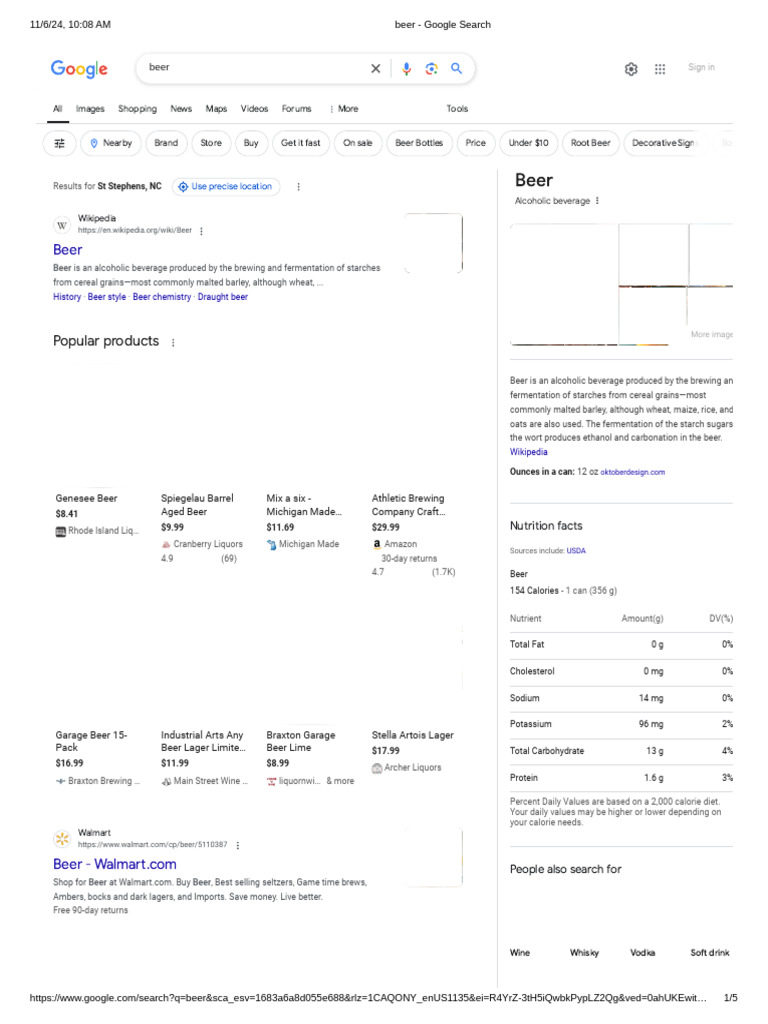Switch to the Images tab
The image size is (768, 1024).
(90, 109)
